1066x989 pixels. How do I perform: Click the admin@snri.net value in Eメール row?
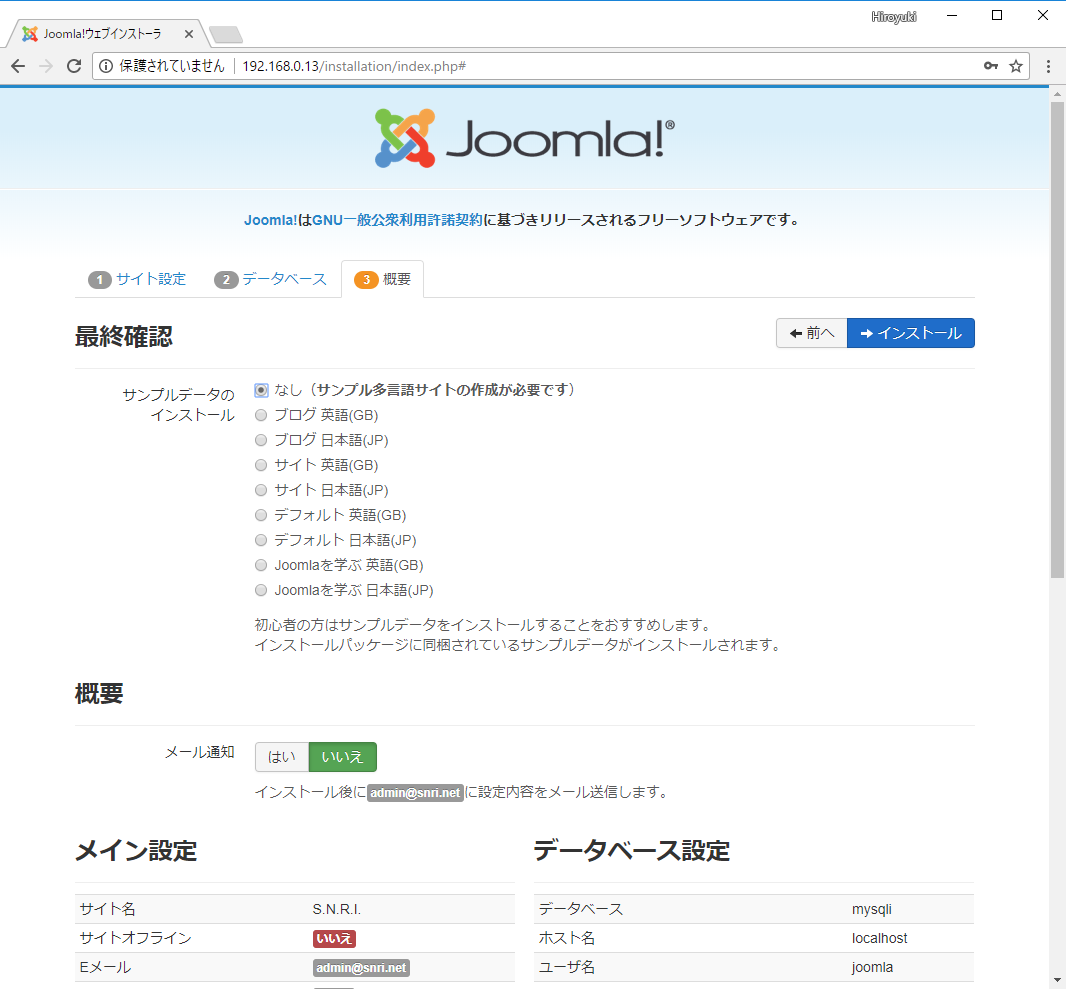click(361, 968)
